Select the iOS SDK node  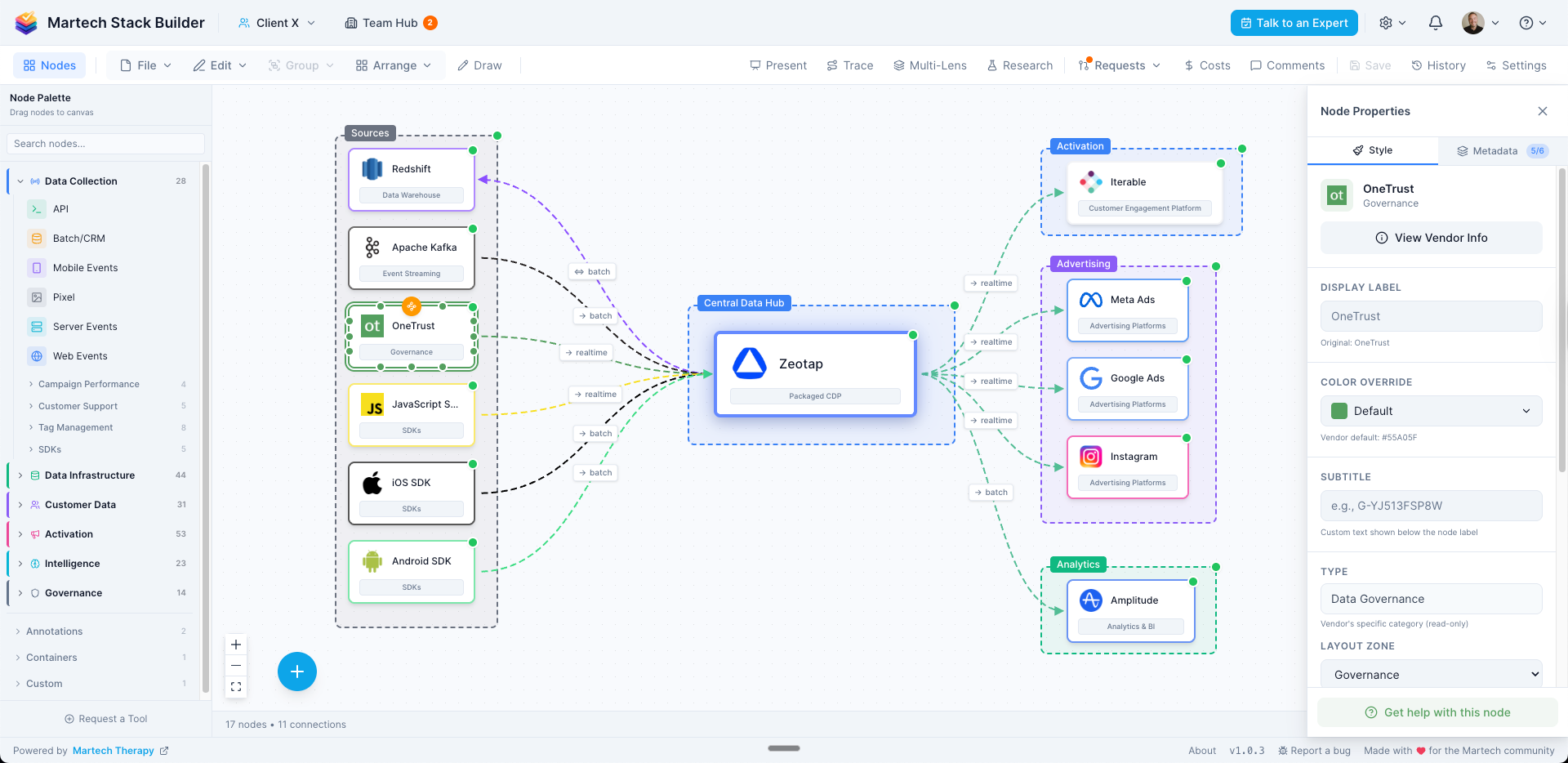point(412,493)
